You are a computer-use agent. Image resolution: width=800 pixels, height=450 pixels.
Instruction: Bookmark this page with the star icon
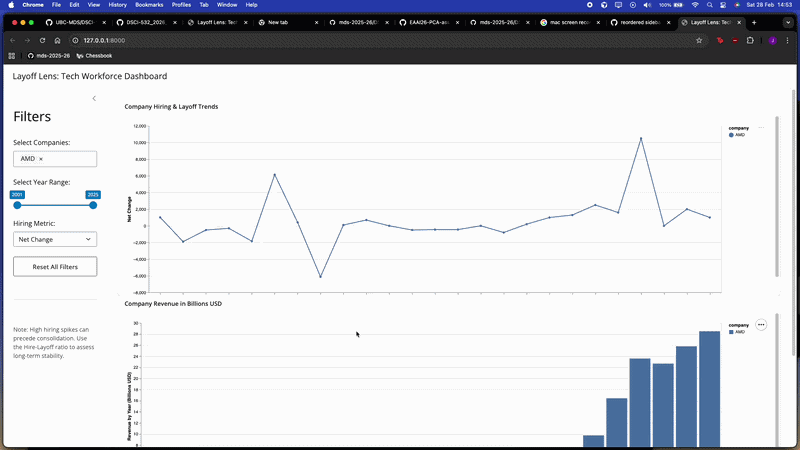pos(698,40)
